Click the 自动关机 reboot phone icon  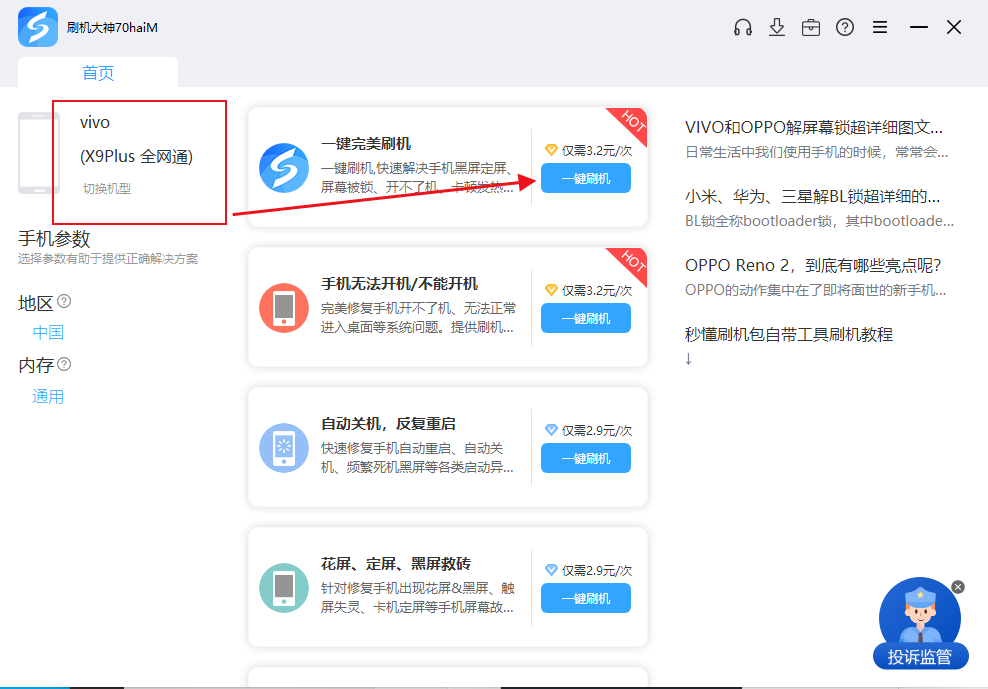[283, 448]
